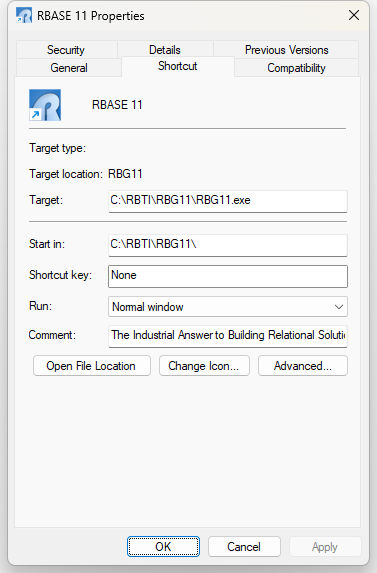The width and height of the screenshot is (377, 573).
Task: Click the Target path input field
Action: tap(228, 201)
